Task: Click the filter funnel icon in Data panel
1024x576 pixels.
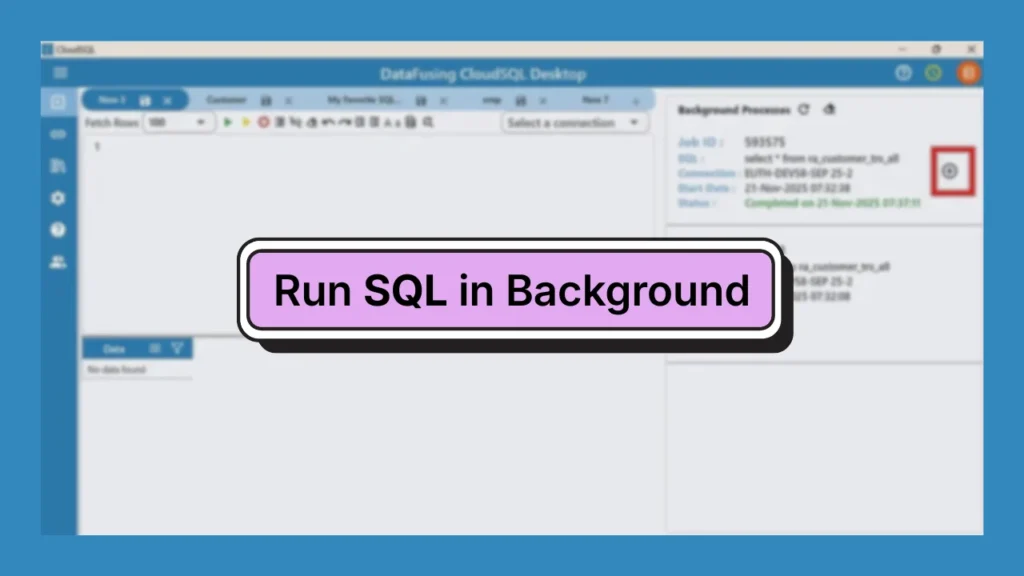Action: (x=177, y=349)
